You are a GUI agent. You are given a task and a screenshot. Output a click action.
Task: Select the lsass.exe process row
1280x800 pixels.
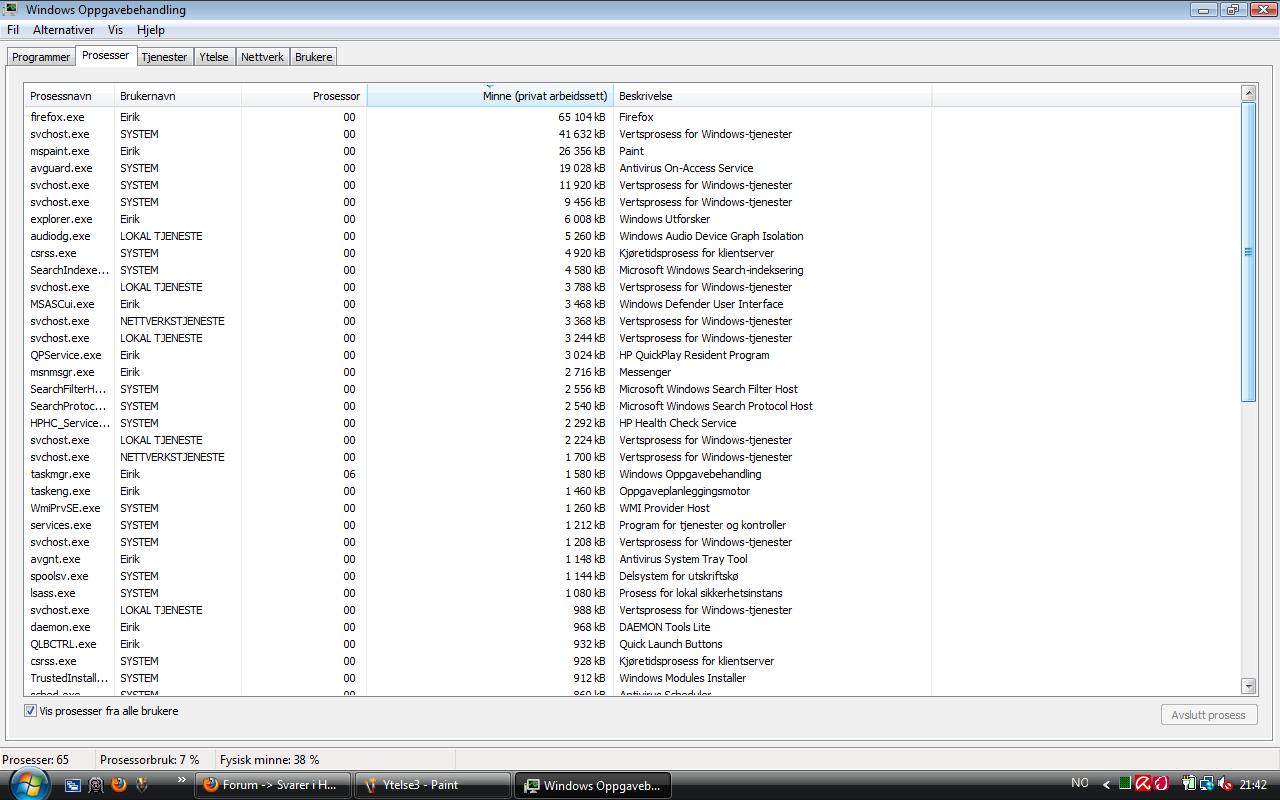coord(632,593)
